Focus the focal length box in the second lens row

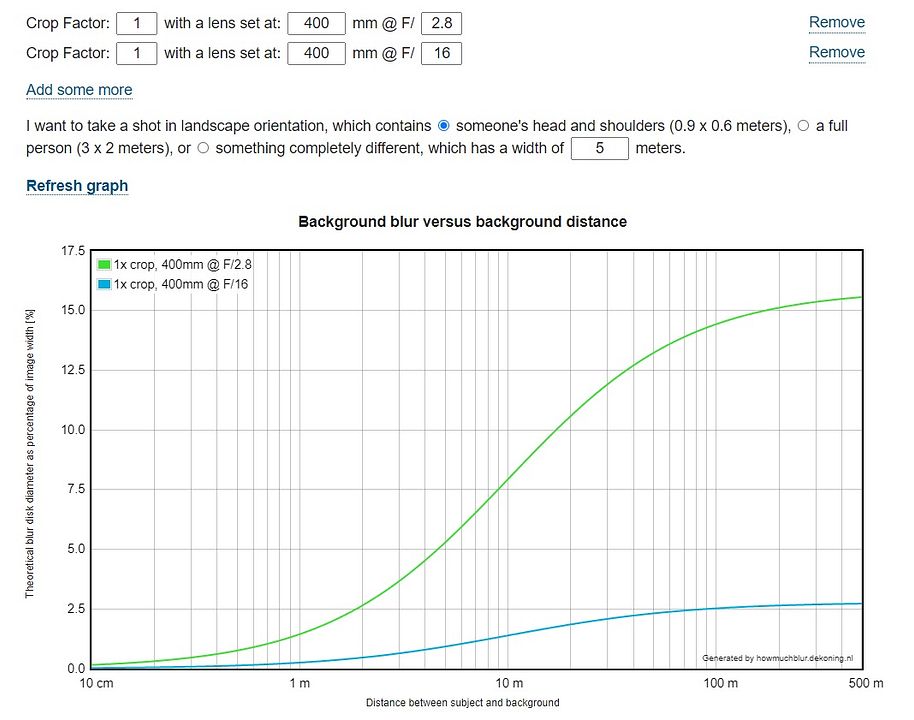pyautogui.click(x=316, y=53)
